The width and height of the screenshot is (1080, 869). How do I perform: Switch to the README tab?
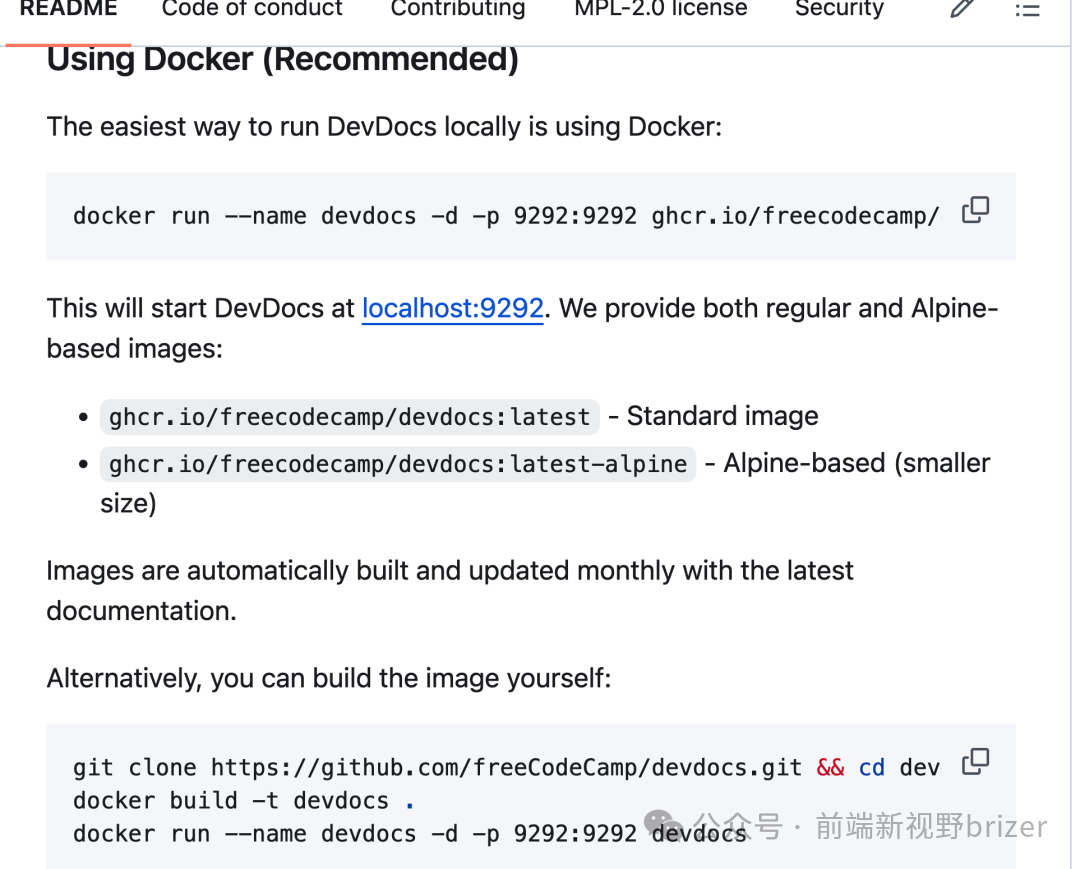[x=68, y=9]
